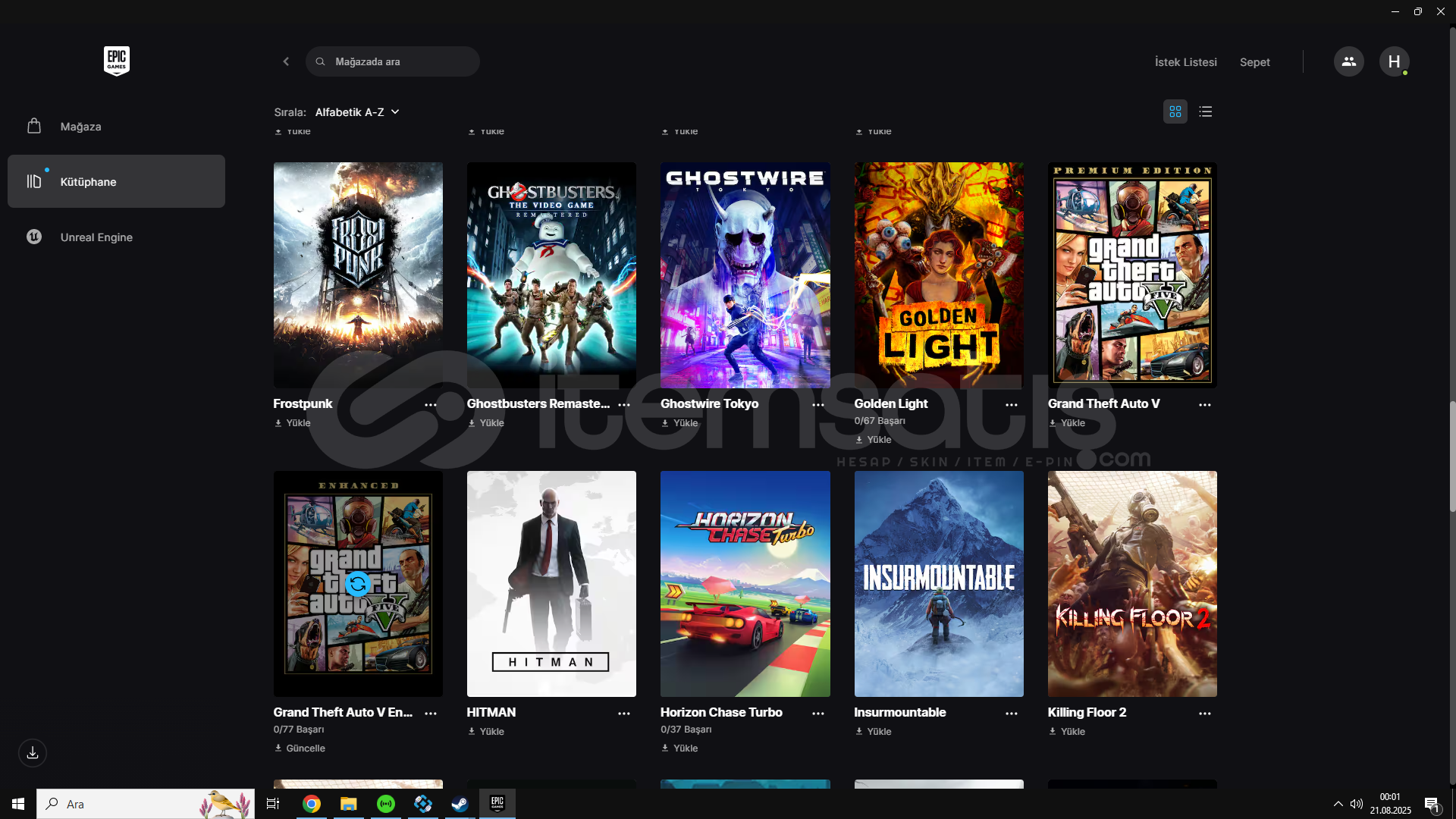Click Güncelle under GTA V Enhanced
The height and width of the screenshot is (819, 1456).
[x=300, y=748]
